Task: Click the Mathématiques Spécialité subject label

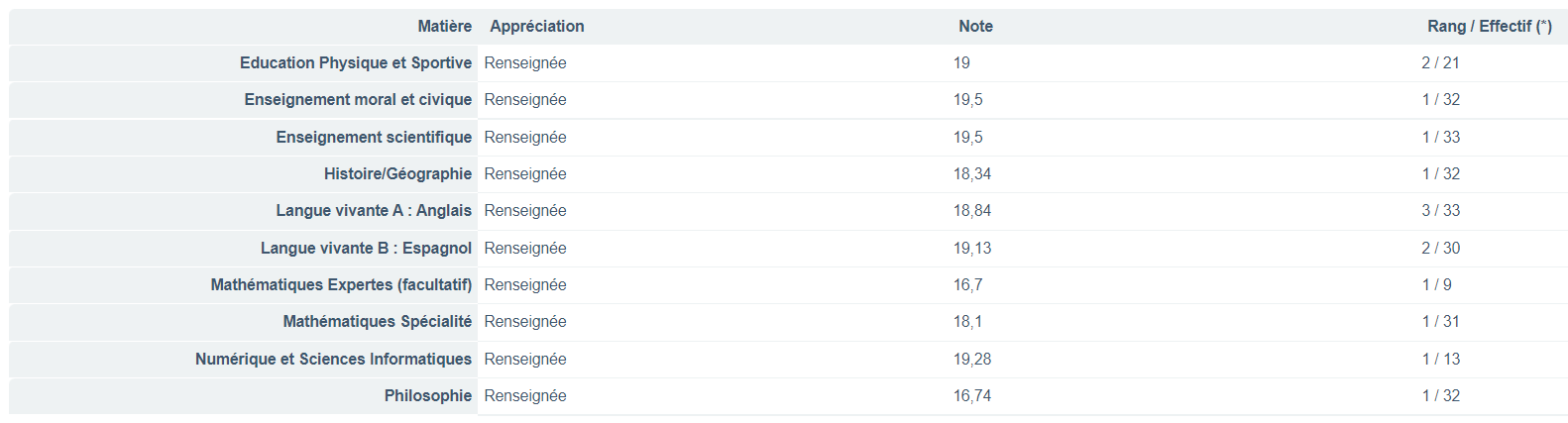Action: point(377,322)
